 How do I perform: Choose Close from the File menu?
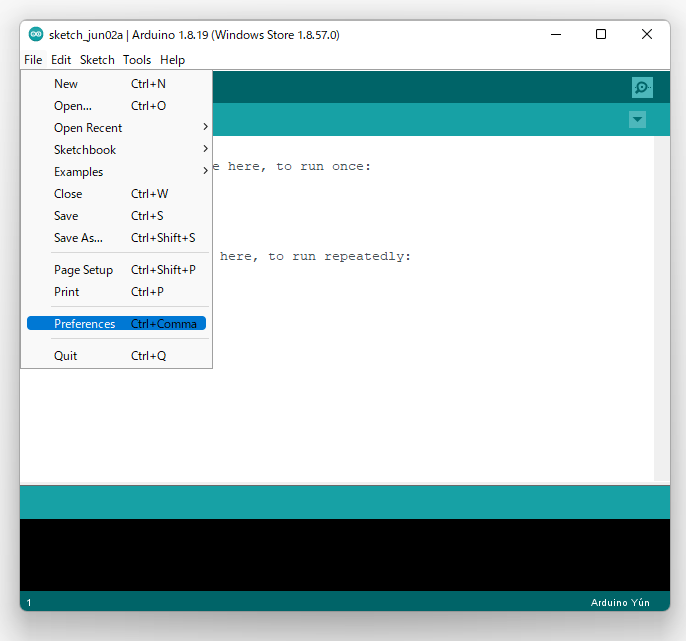[x=116, y=194]
